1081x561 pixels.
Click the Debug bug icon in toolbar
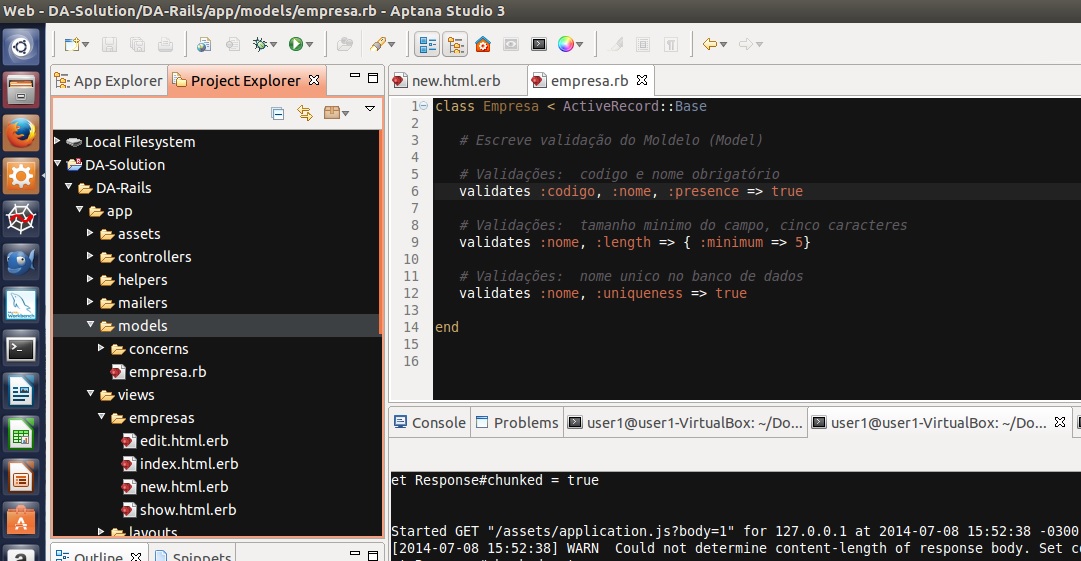tap(261, 44)
